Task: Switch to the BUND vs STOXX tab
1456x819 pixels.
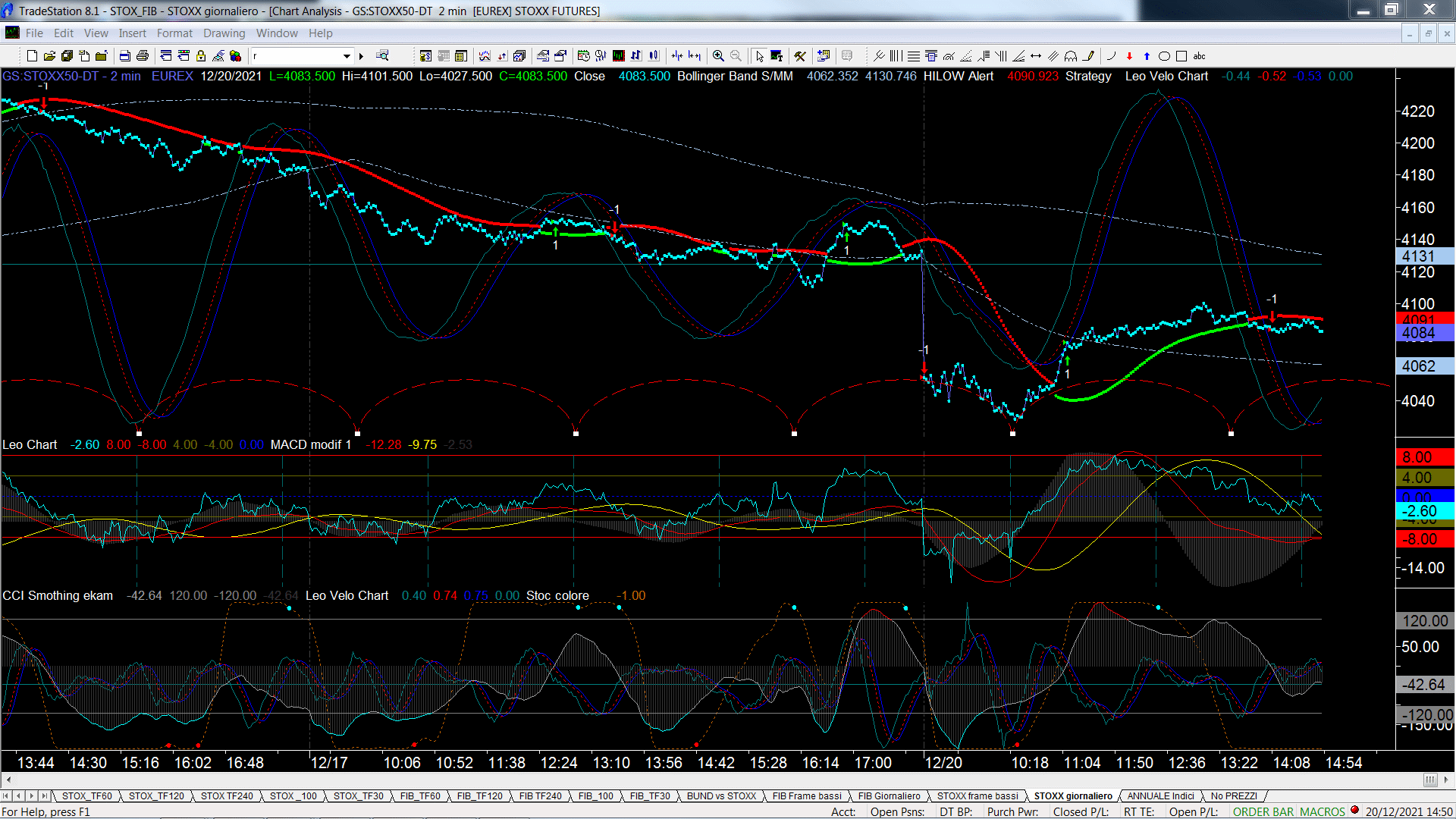Action: (x=721, y=796)
